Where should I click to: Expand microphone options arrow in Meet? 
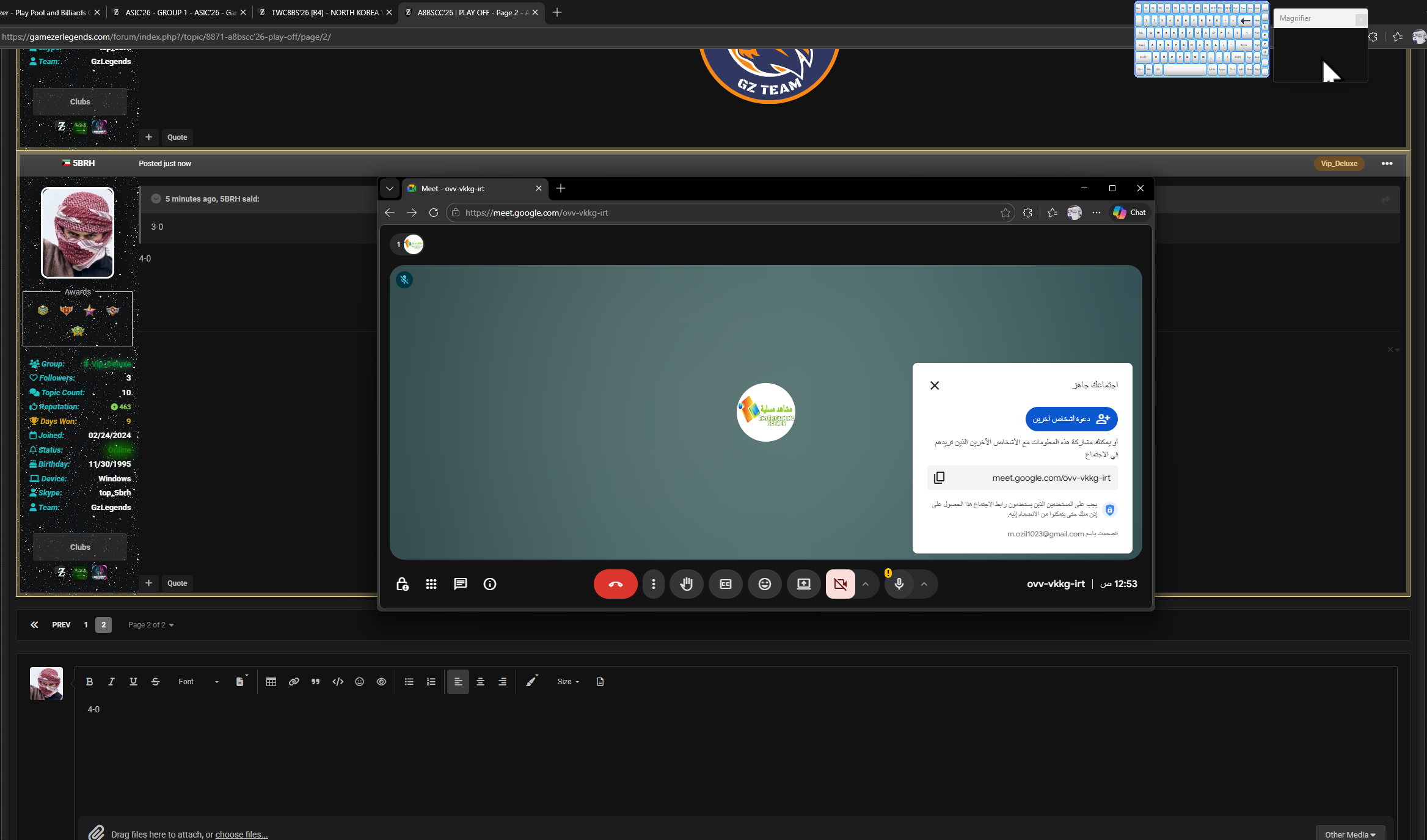click(x=924, y=584)
